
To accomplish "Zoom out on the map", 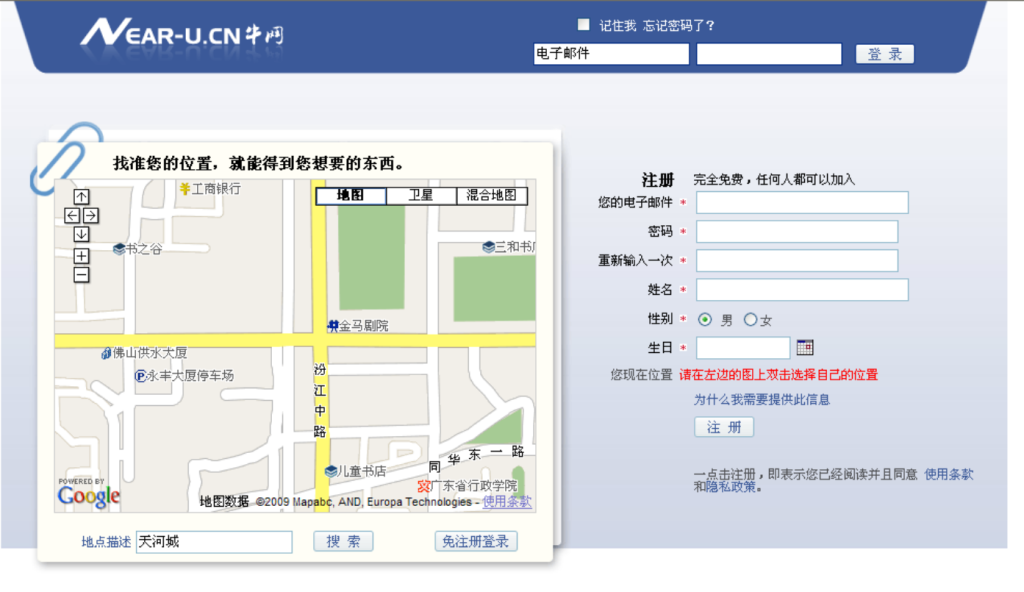I will (x=82, y=275).
